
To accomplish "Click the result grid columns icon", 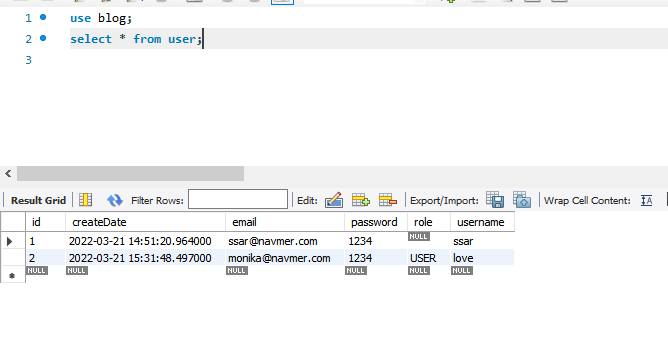I will click(x=86, y=200).
